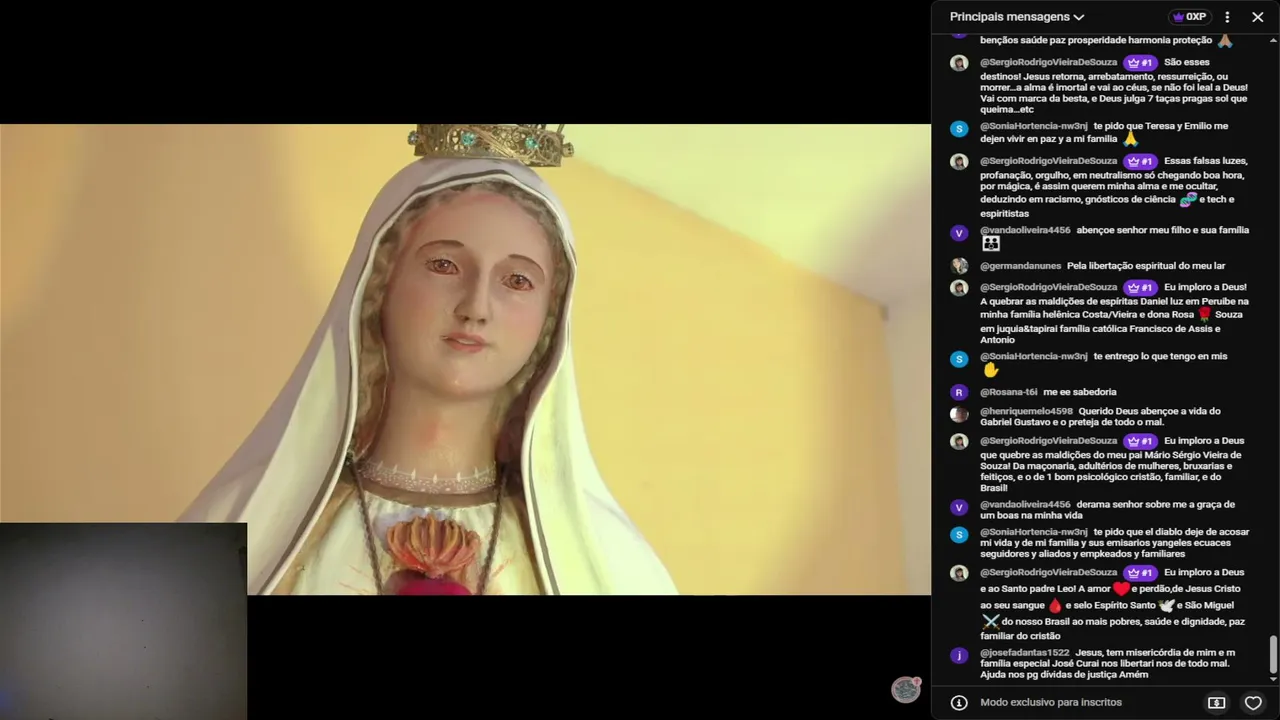Open @SoniaHortencia-nw3nj name on "el diablo" message

[x=1034, y=532]
